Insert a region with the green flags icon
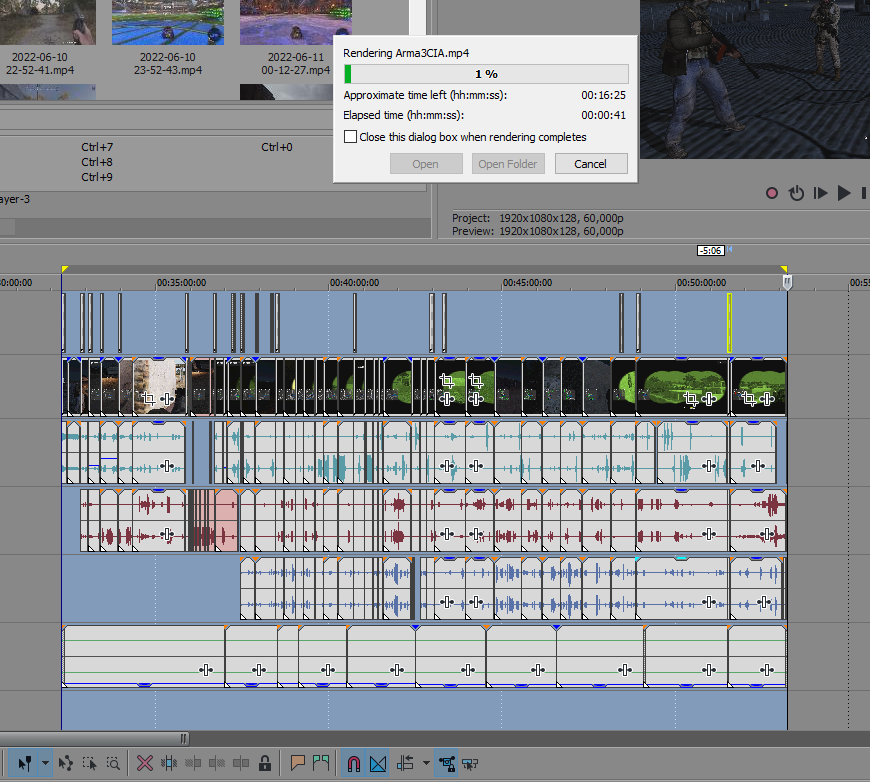The width and height of the screenshot is (870, 782). click(x=321, y=764)
